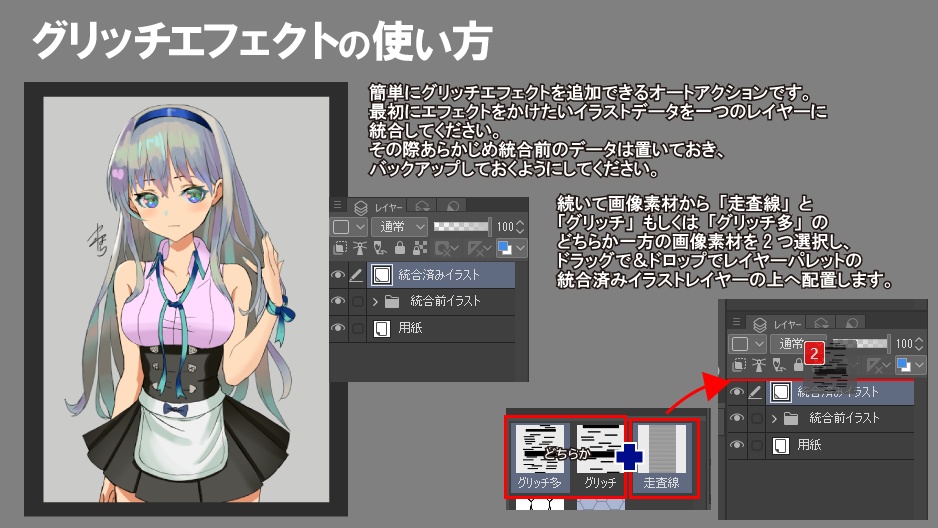Open third tab after レイヤー in badge 2 panel
Screen dimensions: 938x528
point(852,324)
